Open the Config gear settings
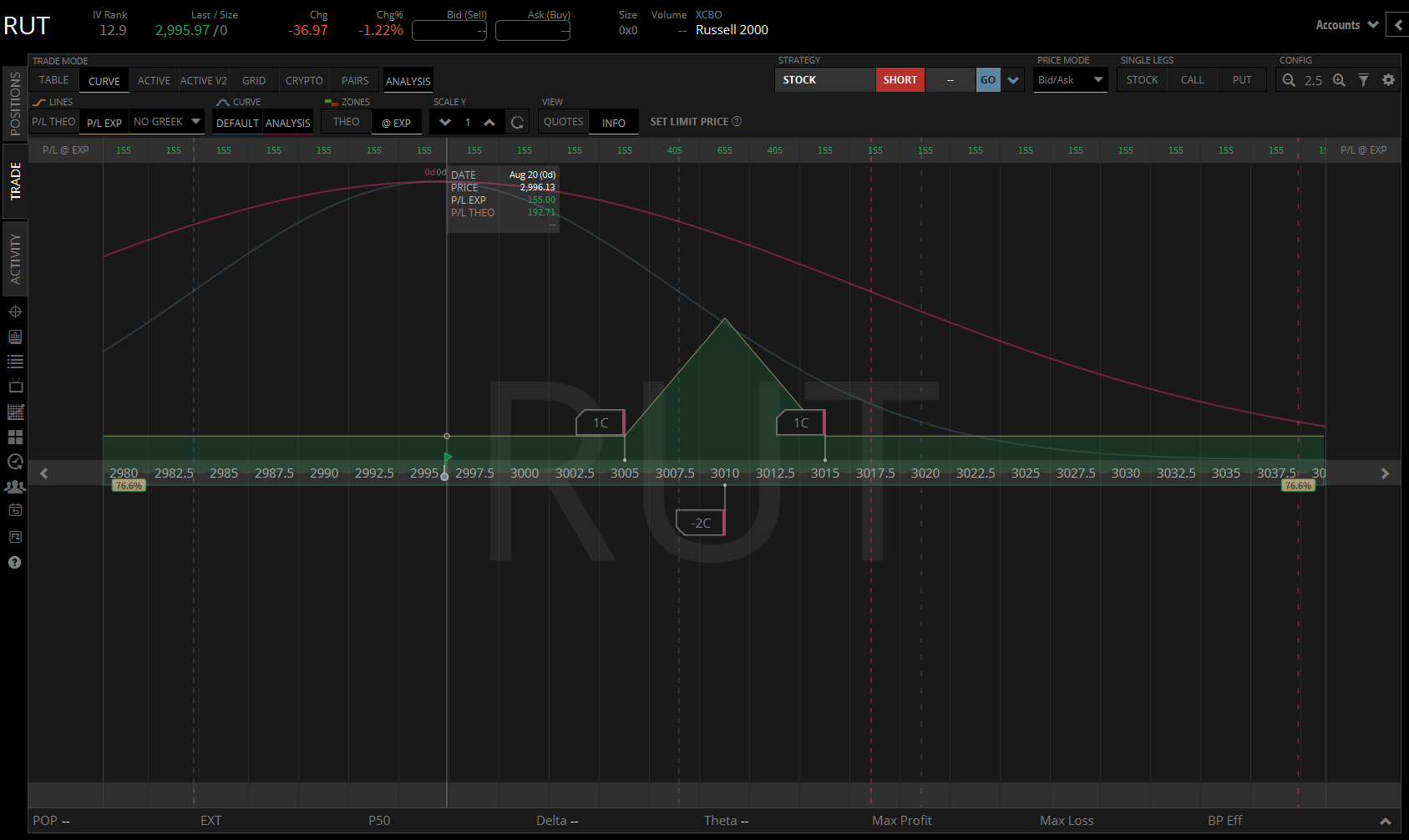 tap(1388, 80)
